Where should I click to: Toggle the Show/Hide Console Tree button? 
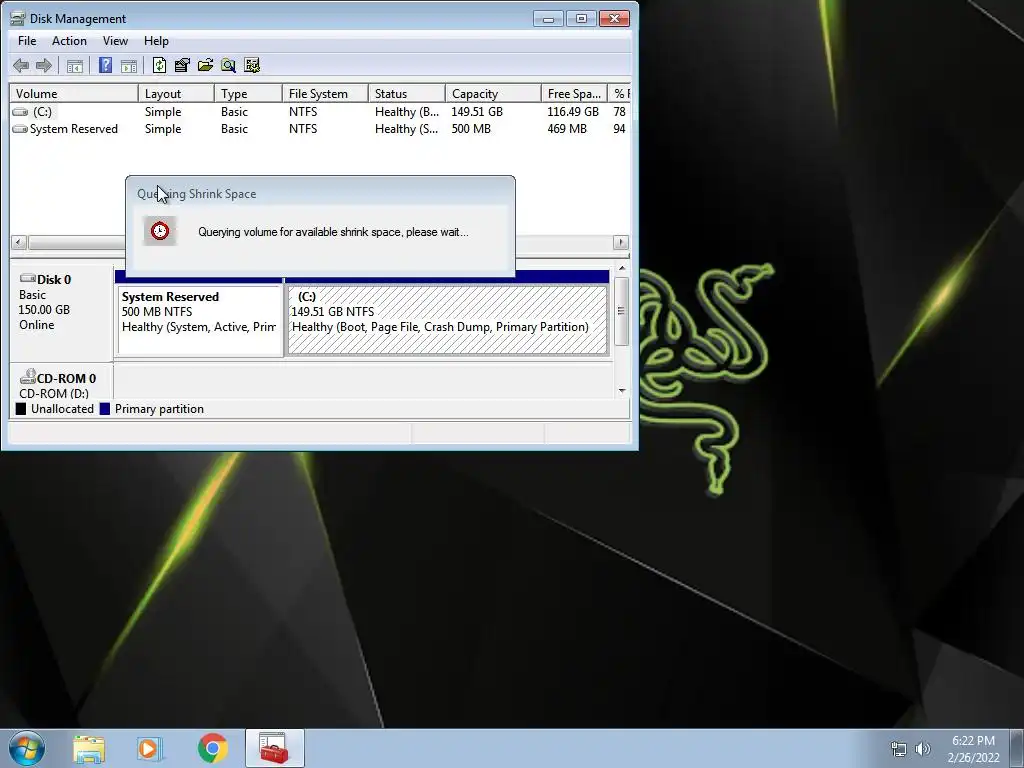(75, 65)
